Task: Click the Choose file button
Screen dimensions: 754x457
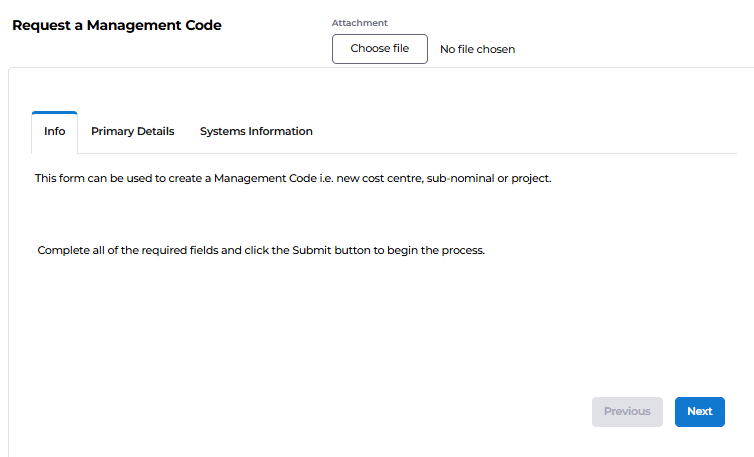Action: click(x=379, y=49)
